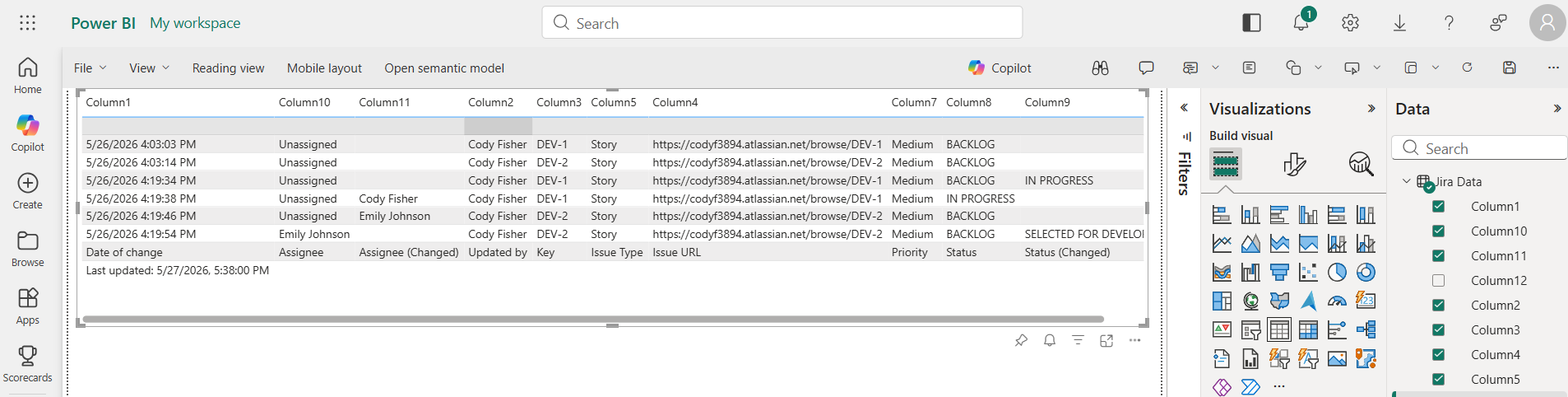Open the app launcher grid
This screenshot has width=1568, height=397.
(x=27, y=23)
